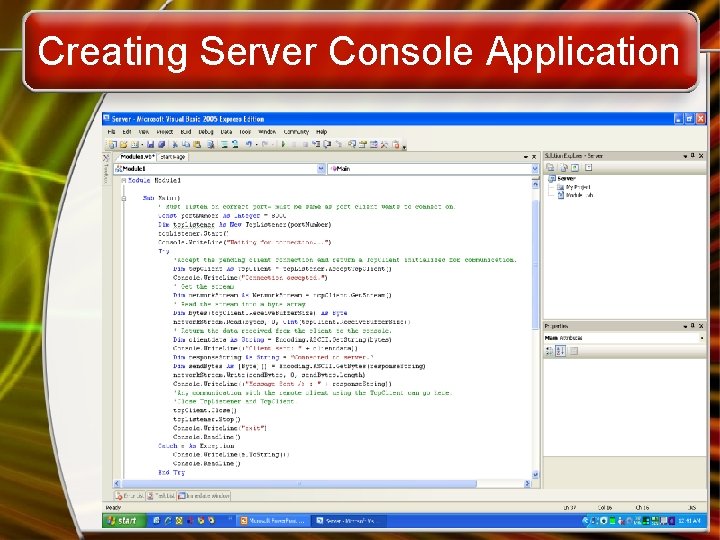Click the Solution Explorer toolbar icon
The image size is (720, 540).
352,145
